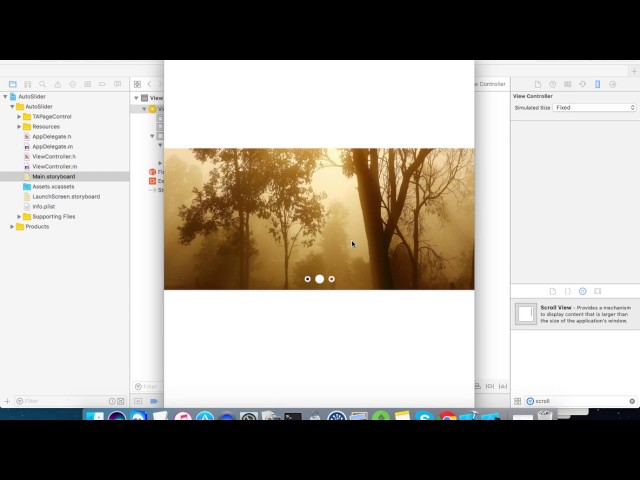Show the Identity inspector

pyautogui.click(x=567, y=84)
